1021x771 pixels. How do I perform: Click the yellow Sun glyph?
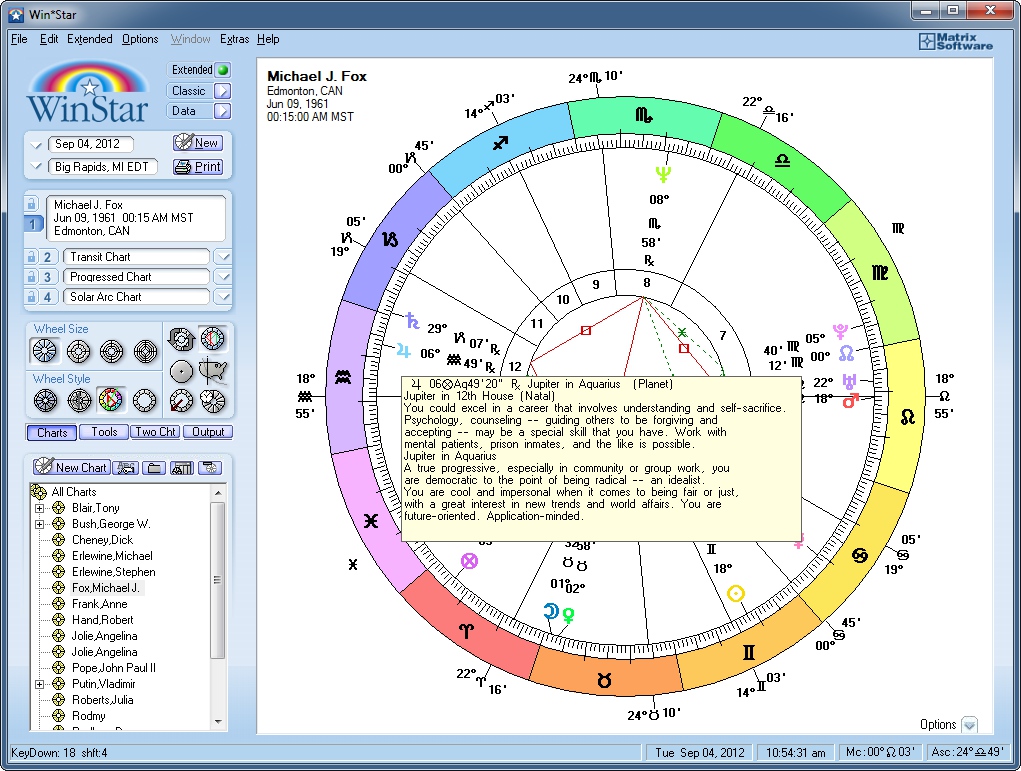(736, 593)
